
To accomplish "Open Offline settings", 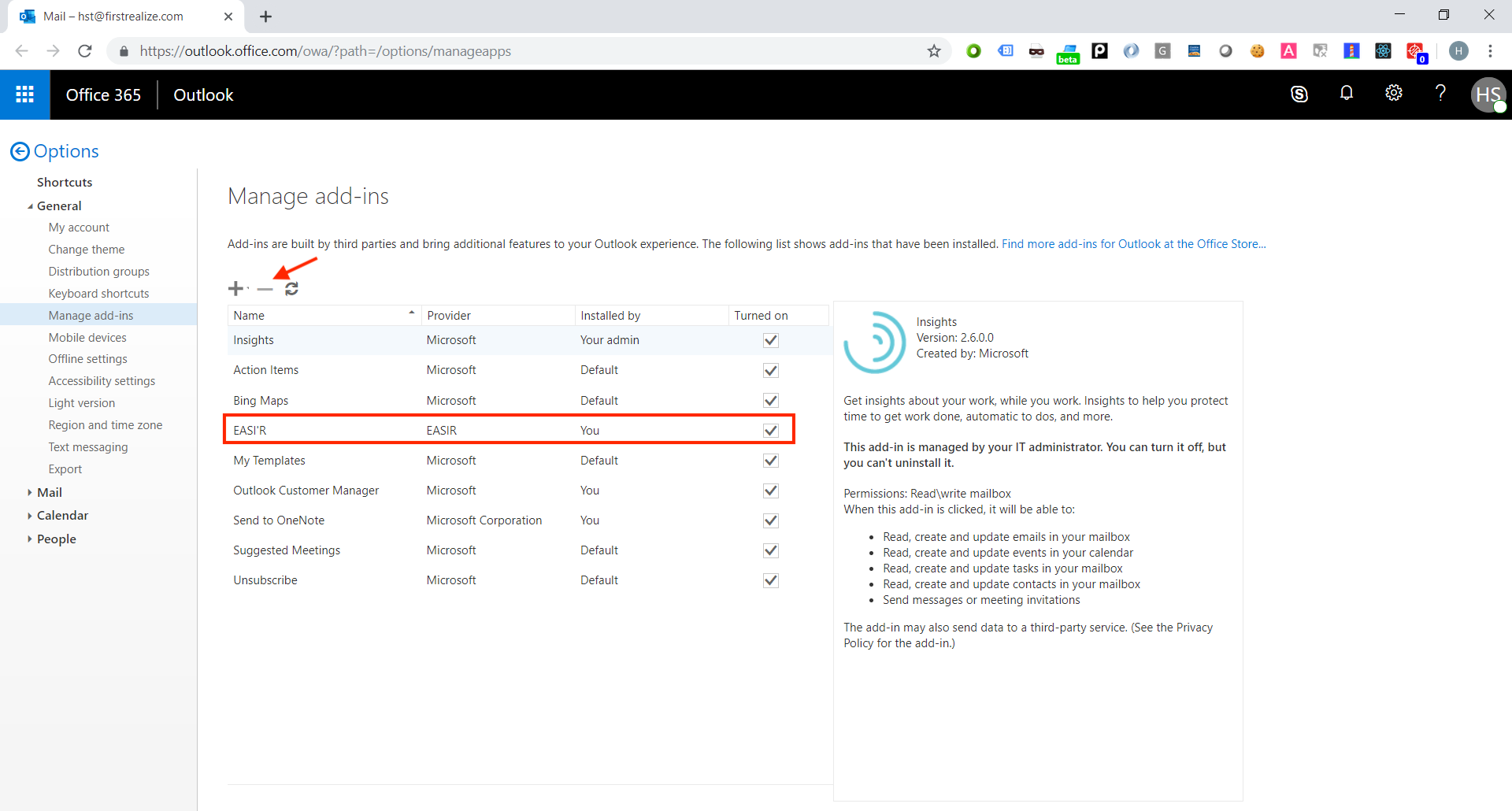I will click(87, 359).
